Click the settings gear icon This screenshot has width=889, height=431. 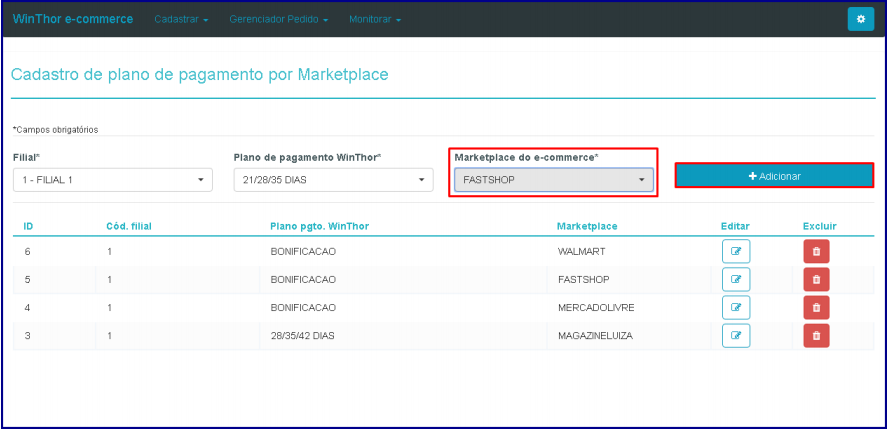(861, 19)
